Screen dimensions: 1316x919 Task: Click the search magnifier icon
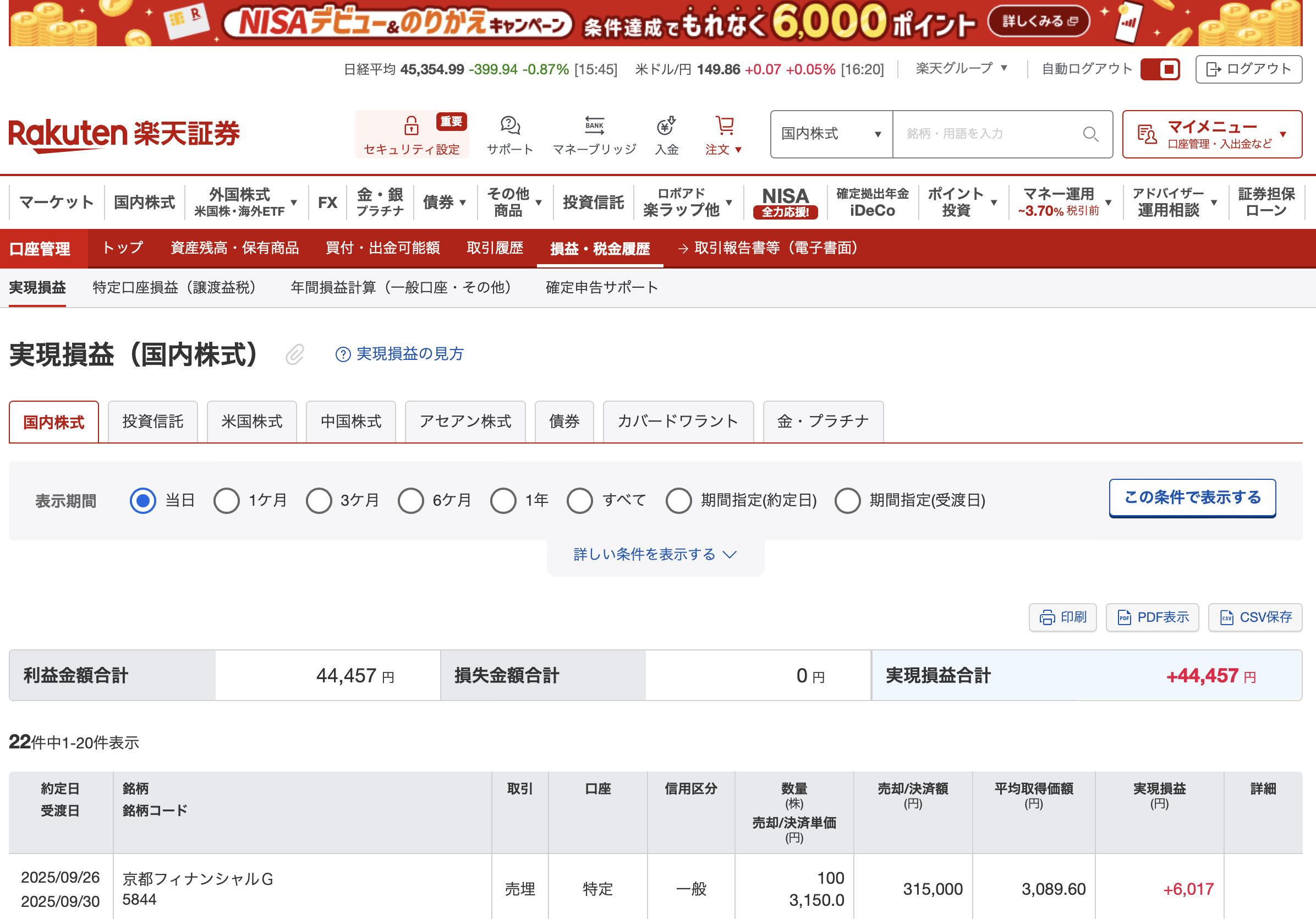click(x=1090, y=134)
